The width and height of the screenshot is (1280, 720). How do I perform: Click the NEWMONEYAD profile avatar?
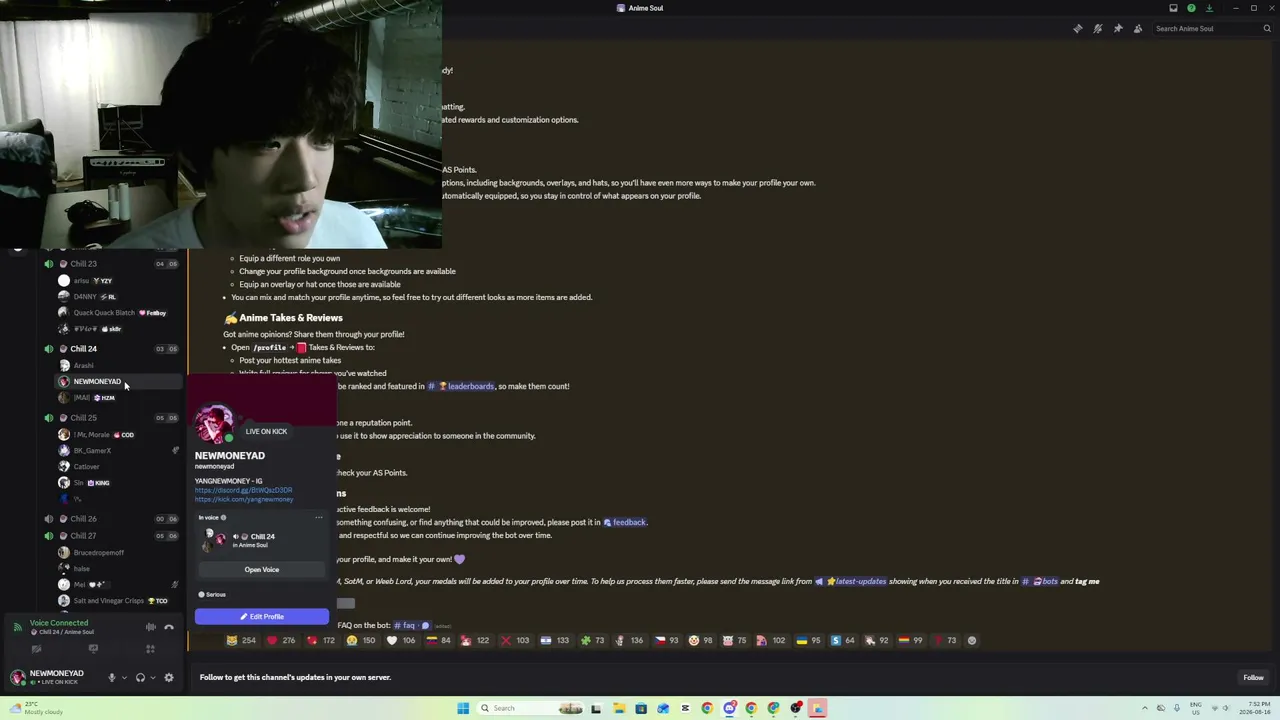coord(214,424)
